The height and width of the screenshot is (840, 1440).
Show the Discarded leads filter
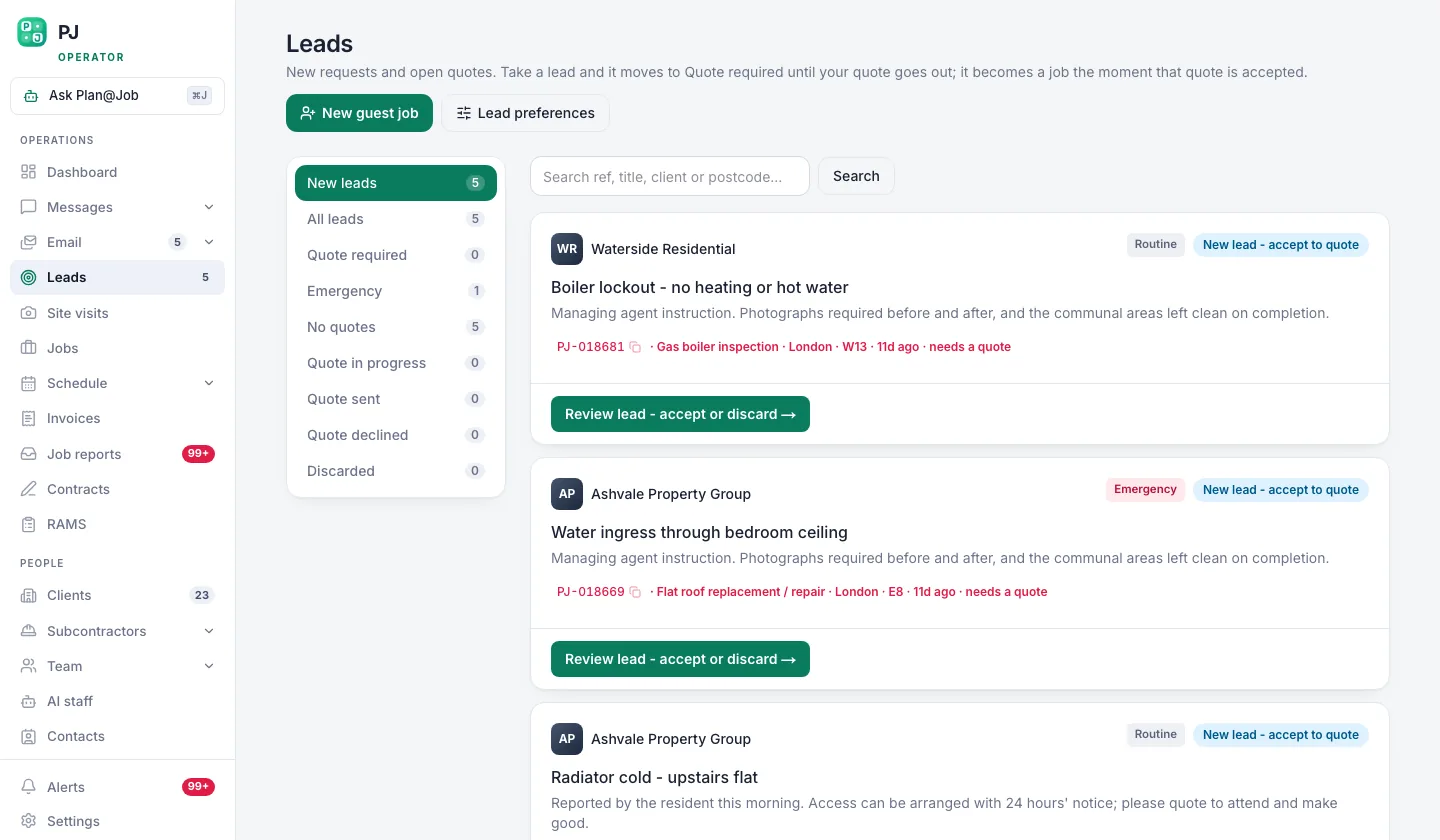(x=396, y=471)
